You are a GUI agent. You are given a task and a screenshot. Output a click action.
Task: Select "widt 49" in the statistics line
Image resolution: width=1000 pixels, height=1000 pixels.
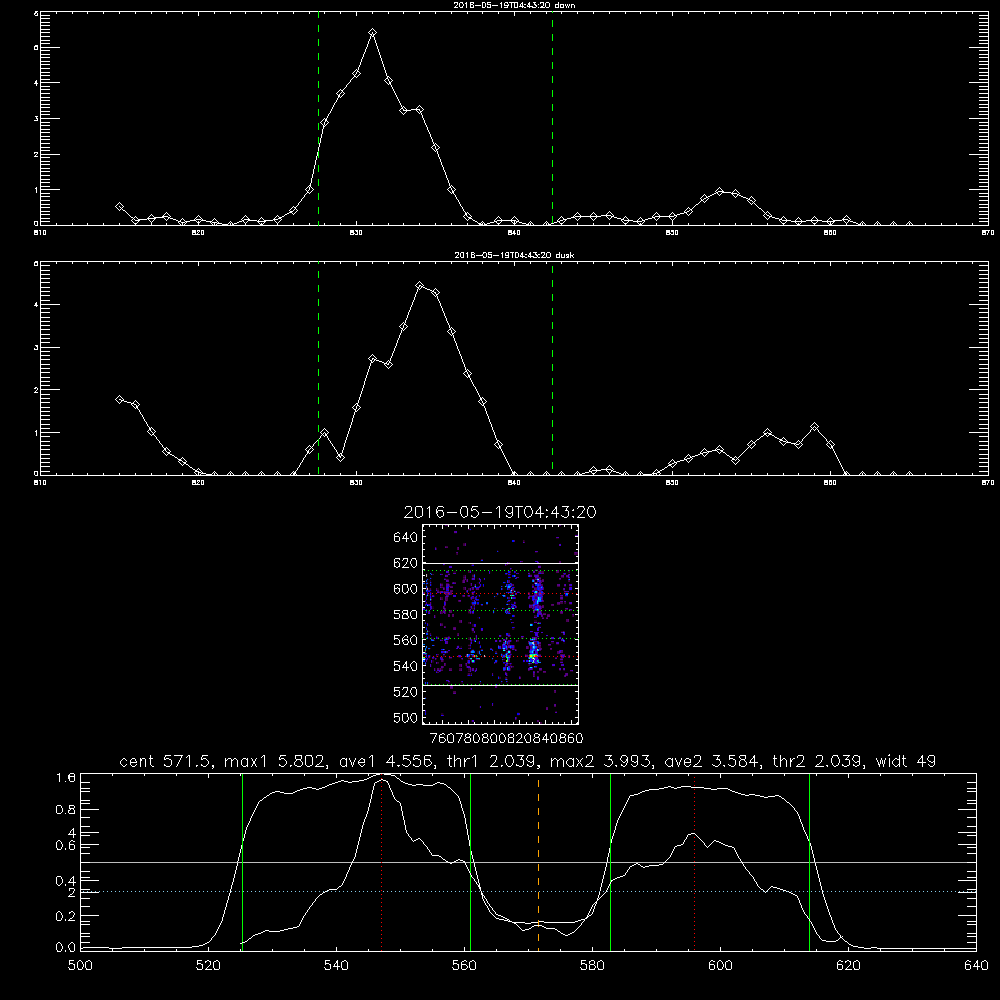906,761
